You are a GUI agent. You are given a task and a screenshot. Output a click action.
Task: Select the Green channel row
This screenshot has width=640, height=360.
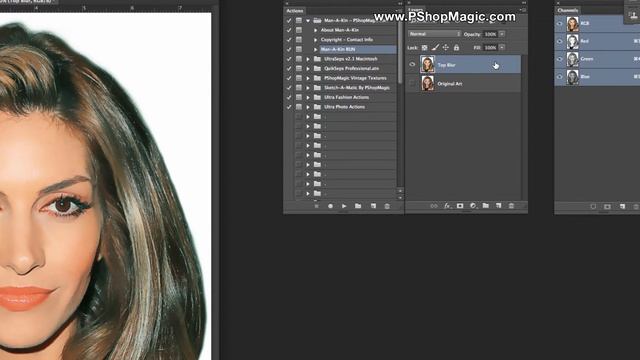597,59
